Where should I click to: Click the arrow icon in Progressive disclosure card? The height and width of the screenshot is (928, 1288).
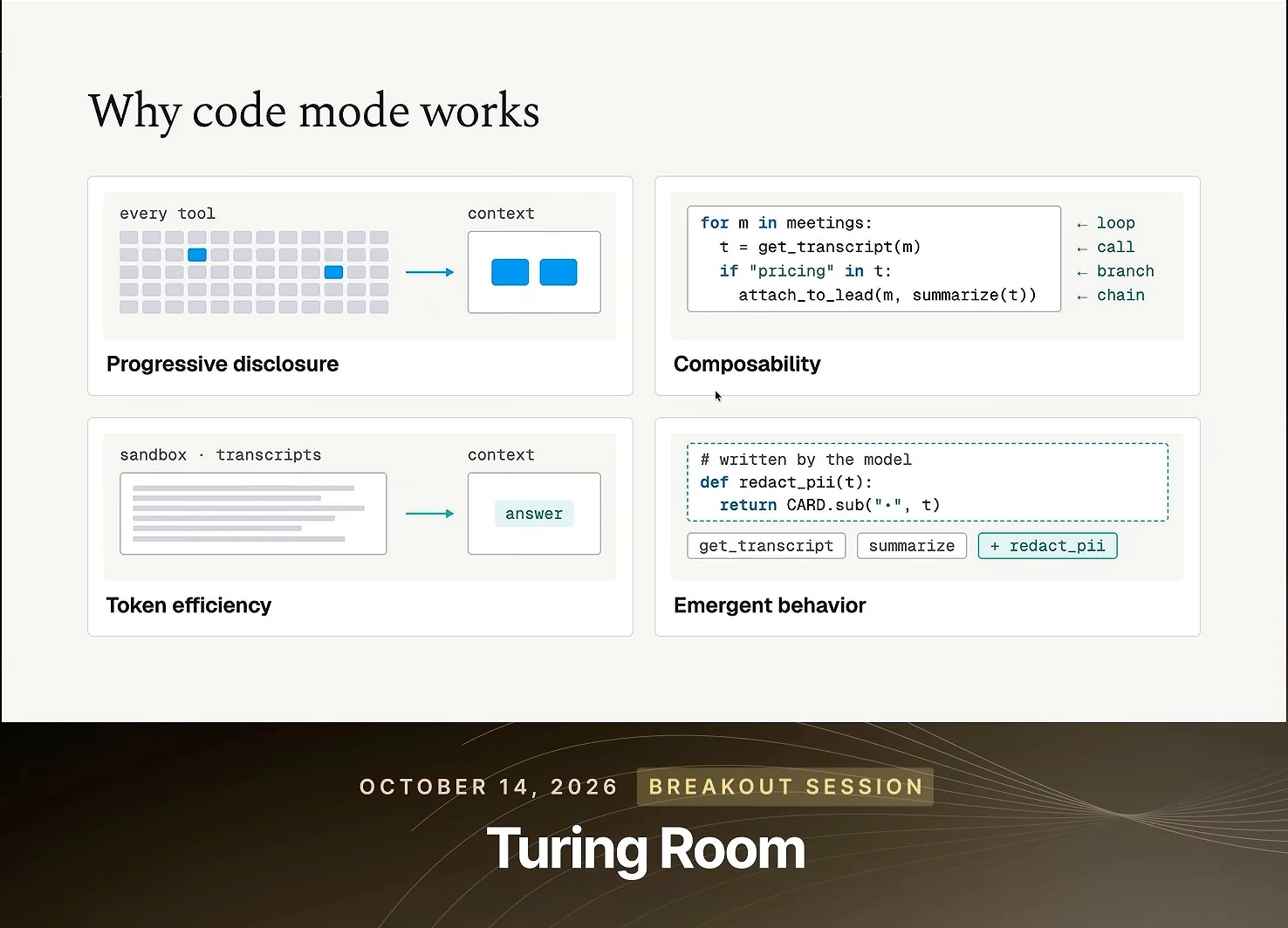click(x=429, y=272)
